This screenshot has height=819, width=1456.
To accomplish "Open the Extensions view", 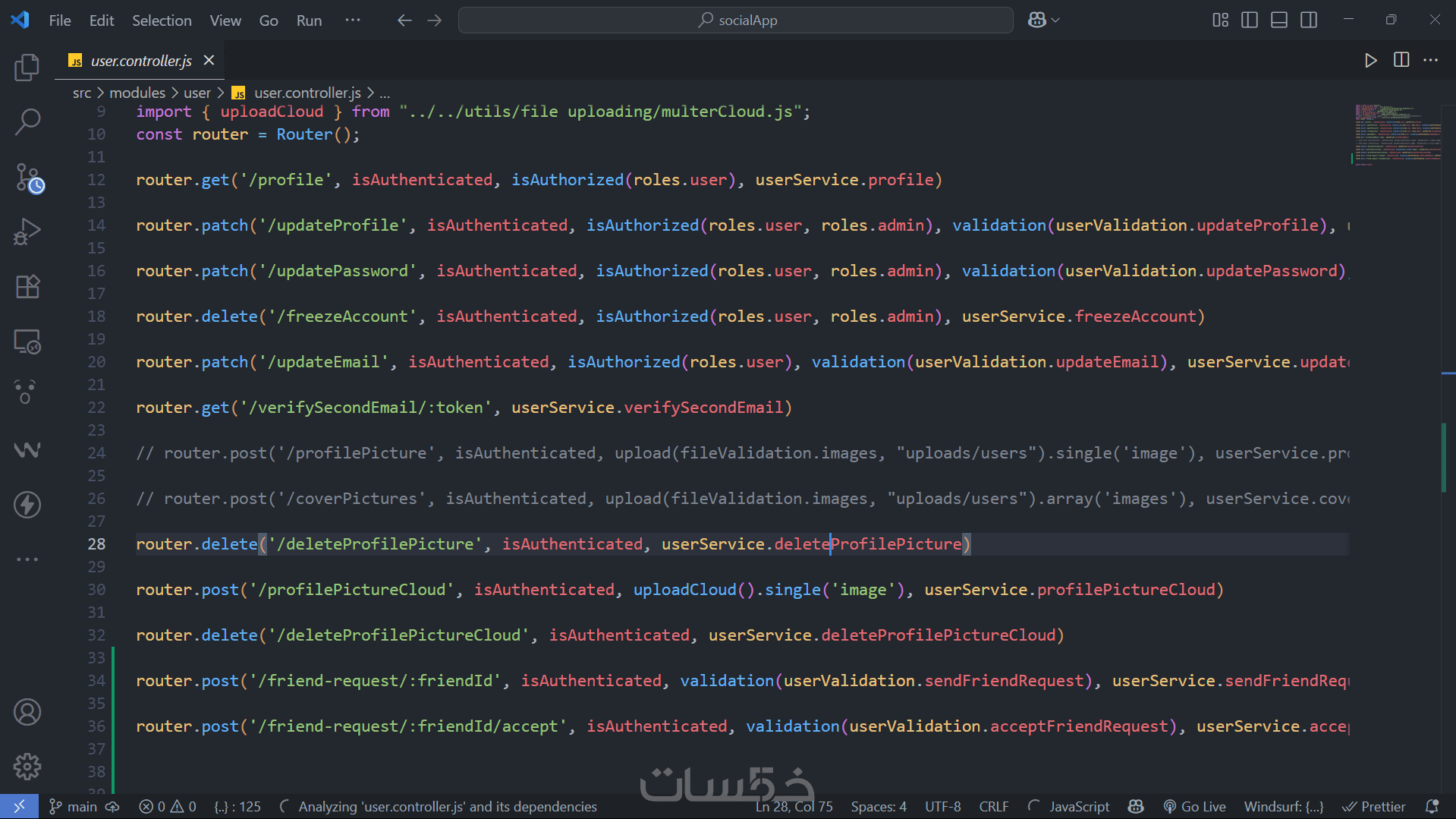I will click(27, 286).
